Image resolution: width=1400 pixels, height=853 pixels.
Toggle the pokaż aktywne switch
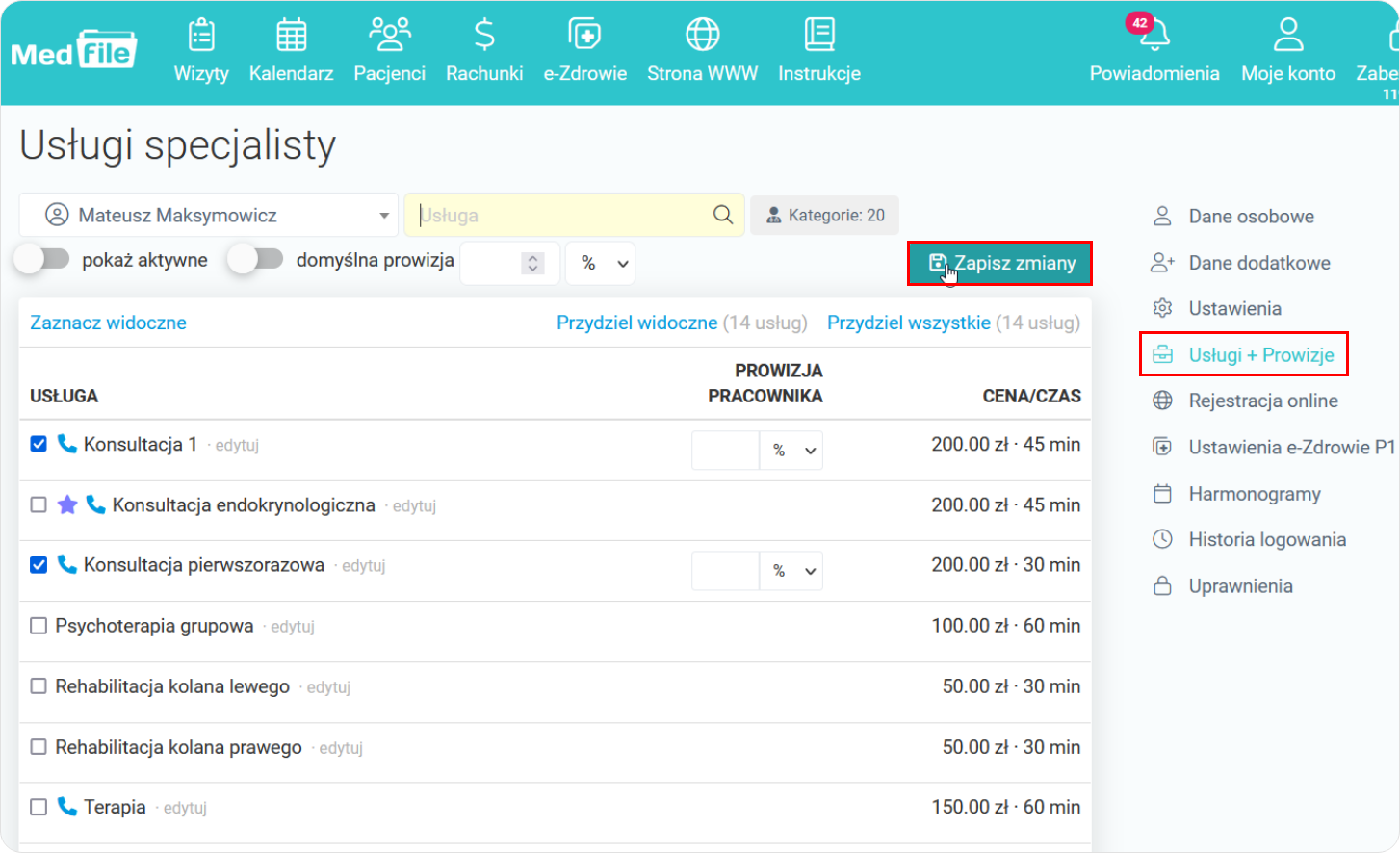click(x=42, y=259)
